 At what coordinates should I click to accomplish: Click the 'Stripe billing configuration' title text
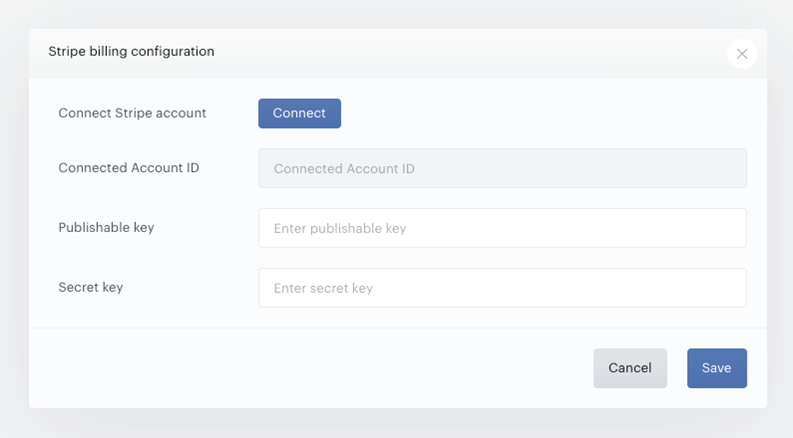coord(131,52)
